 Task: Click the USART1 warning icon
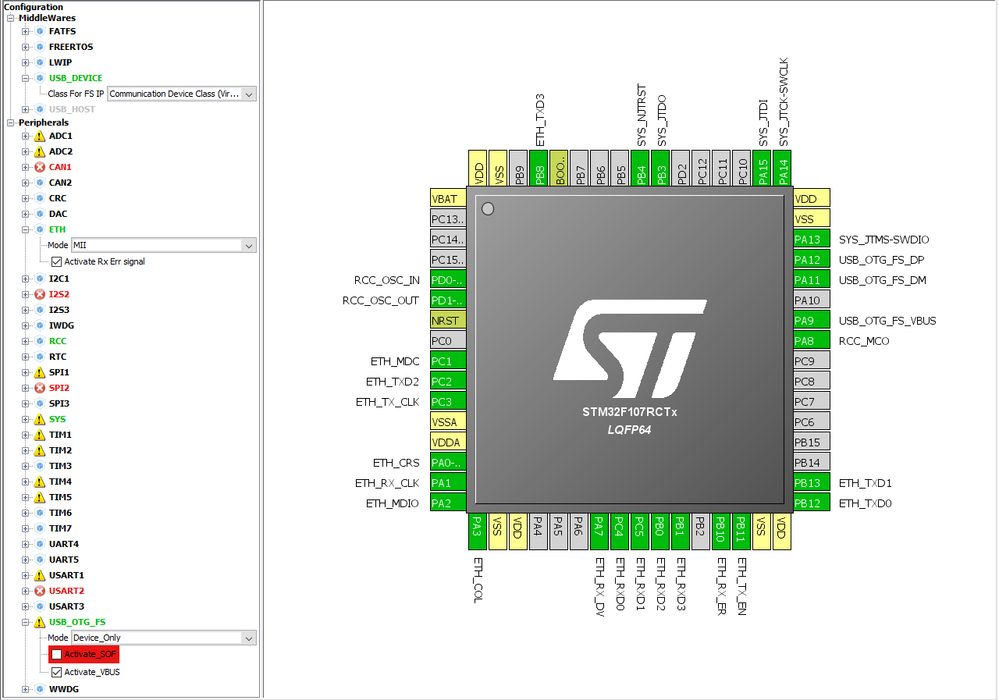pos(40,575)
